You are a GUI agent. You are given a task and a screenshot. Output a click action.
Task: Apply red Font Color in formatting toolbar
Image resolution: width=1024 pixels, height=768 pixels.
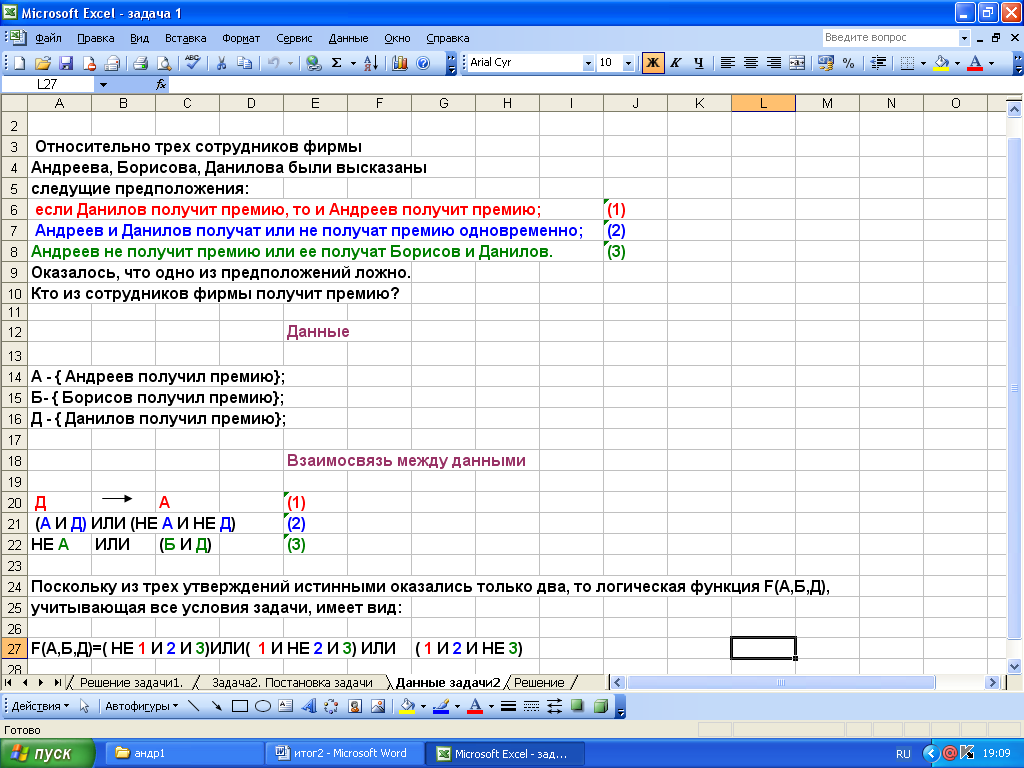pyautogui.click(x=975, y=63)
